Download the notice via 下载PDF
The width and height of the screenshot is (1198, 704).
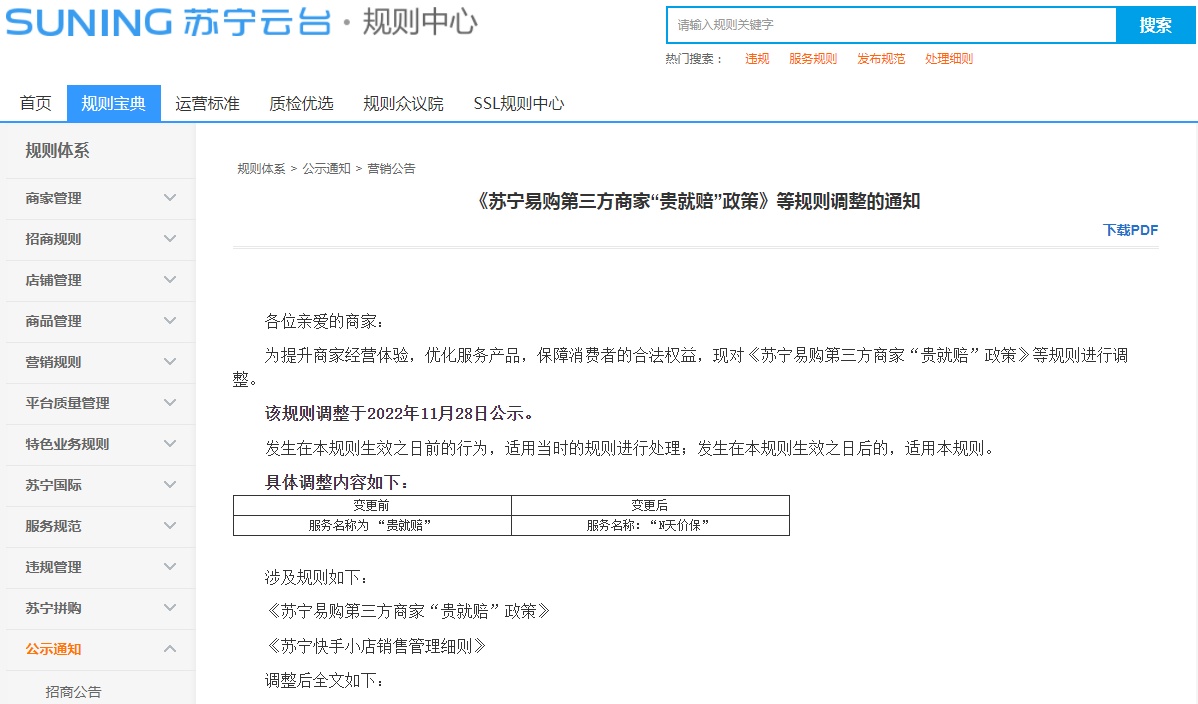coord(1130,230)
